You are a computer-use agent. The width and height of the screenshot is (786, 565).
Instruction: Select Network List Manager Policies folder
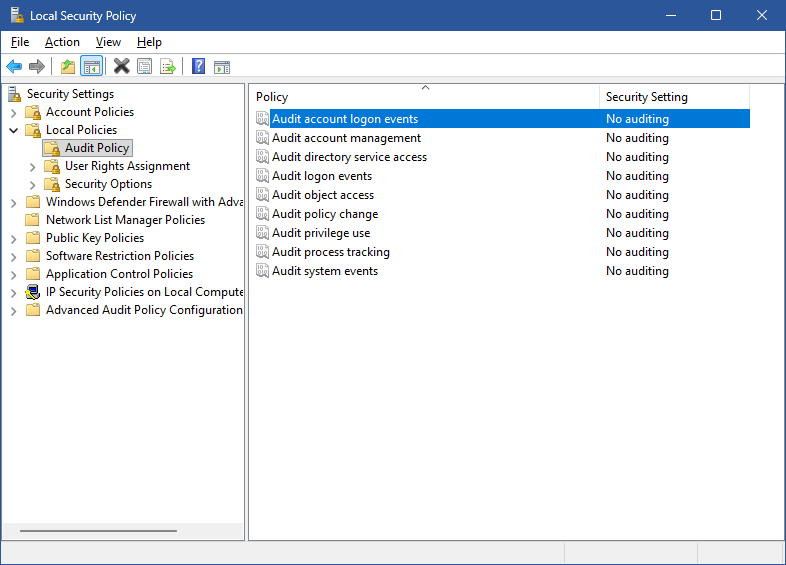125,220
